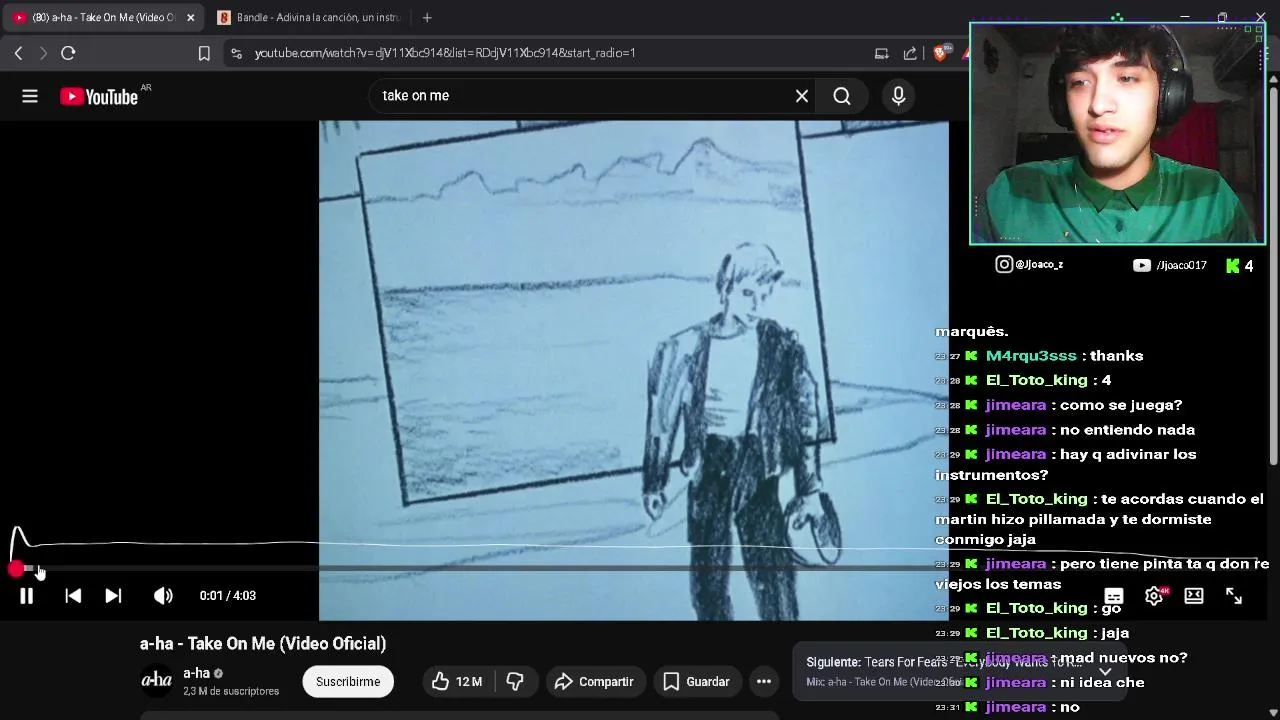Switch to the Bandle browser tab

pos(310,18)
